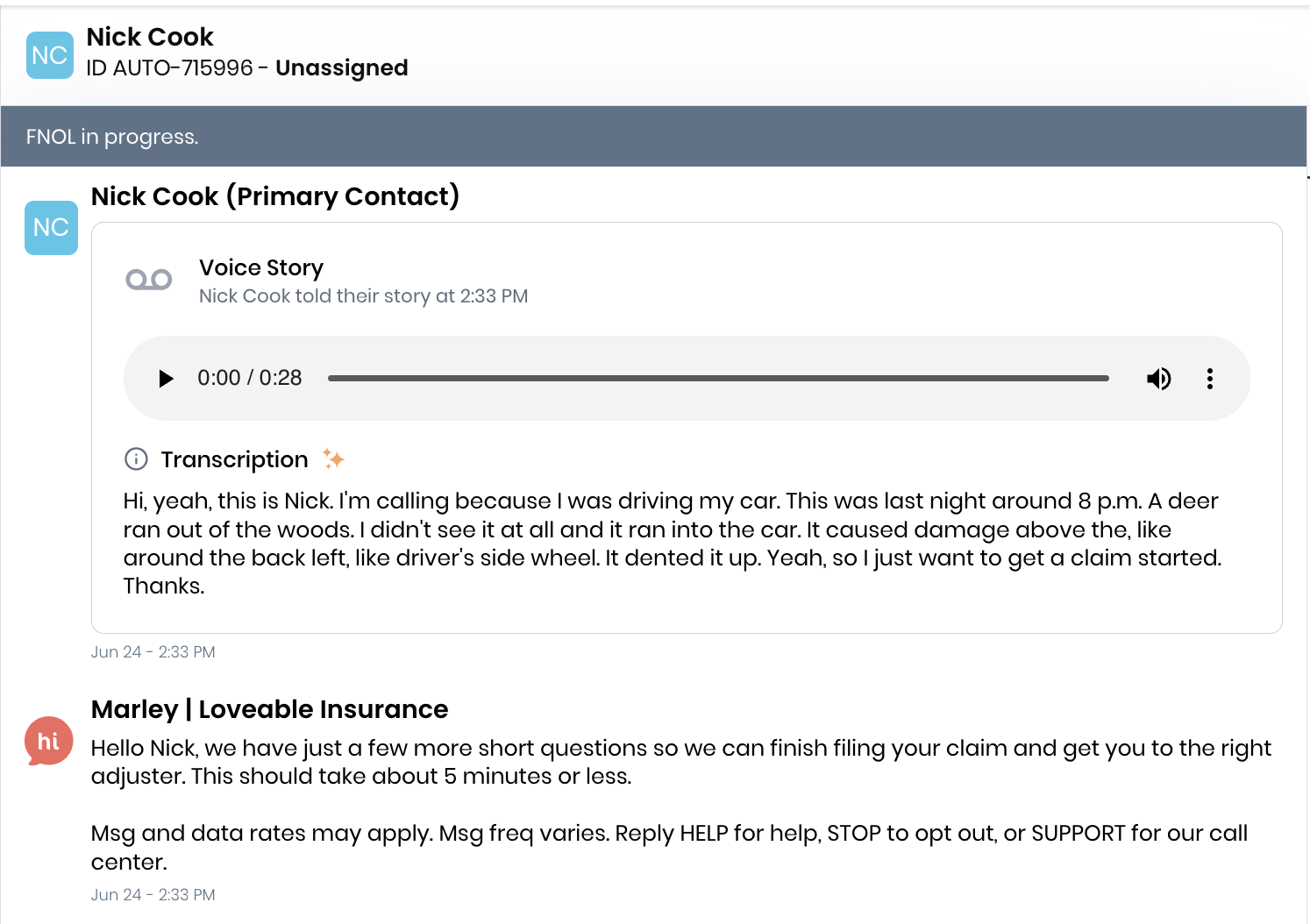Click the transcription text paragraph
The width and height of the screenshot is (1310, 924).
coord(673,544)
